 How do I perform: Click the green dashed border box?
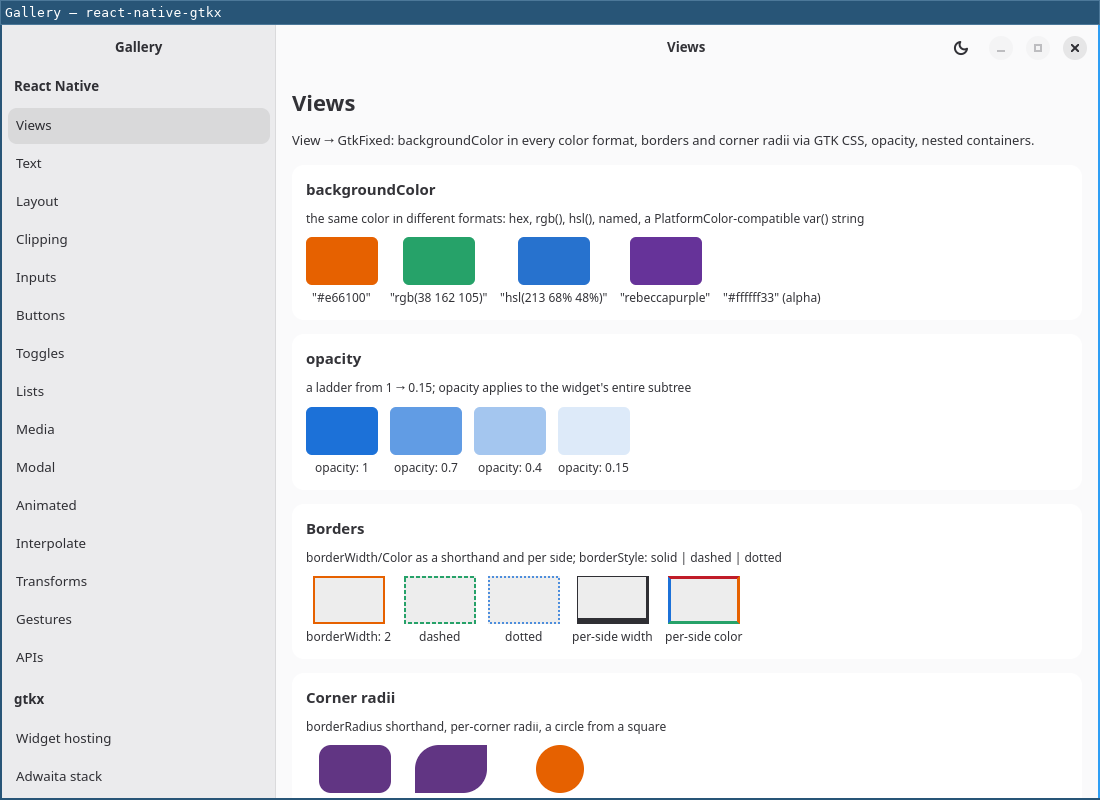tap(440, 600)
